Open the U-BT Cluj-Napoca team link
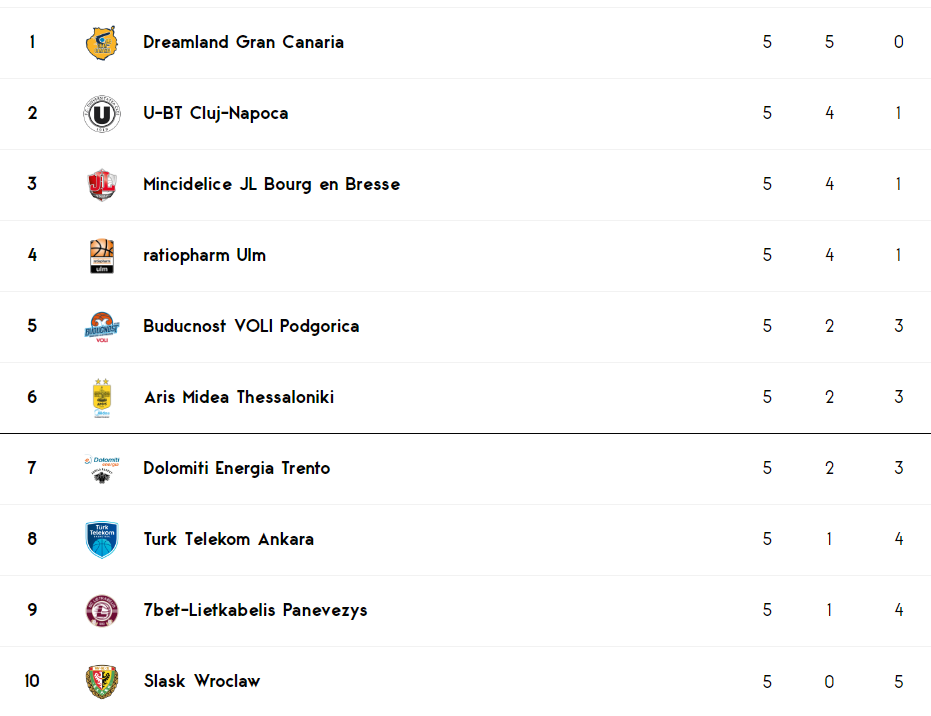 (216, 113)
